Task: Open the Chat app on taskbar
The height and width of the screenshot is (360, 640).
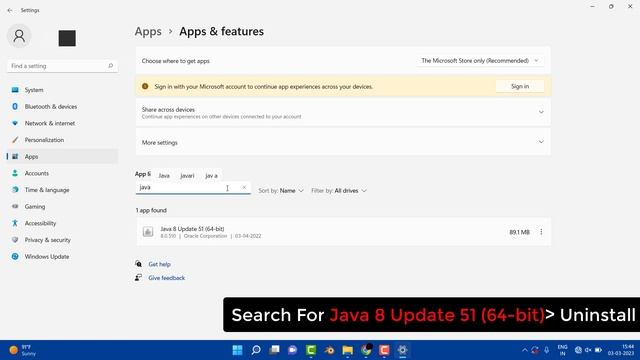Action: pos(293,350)
